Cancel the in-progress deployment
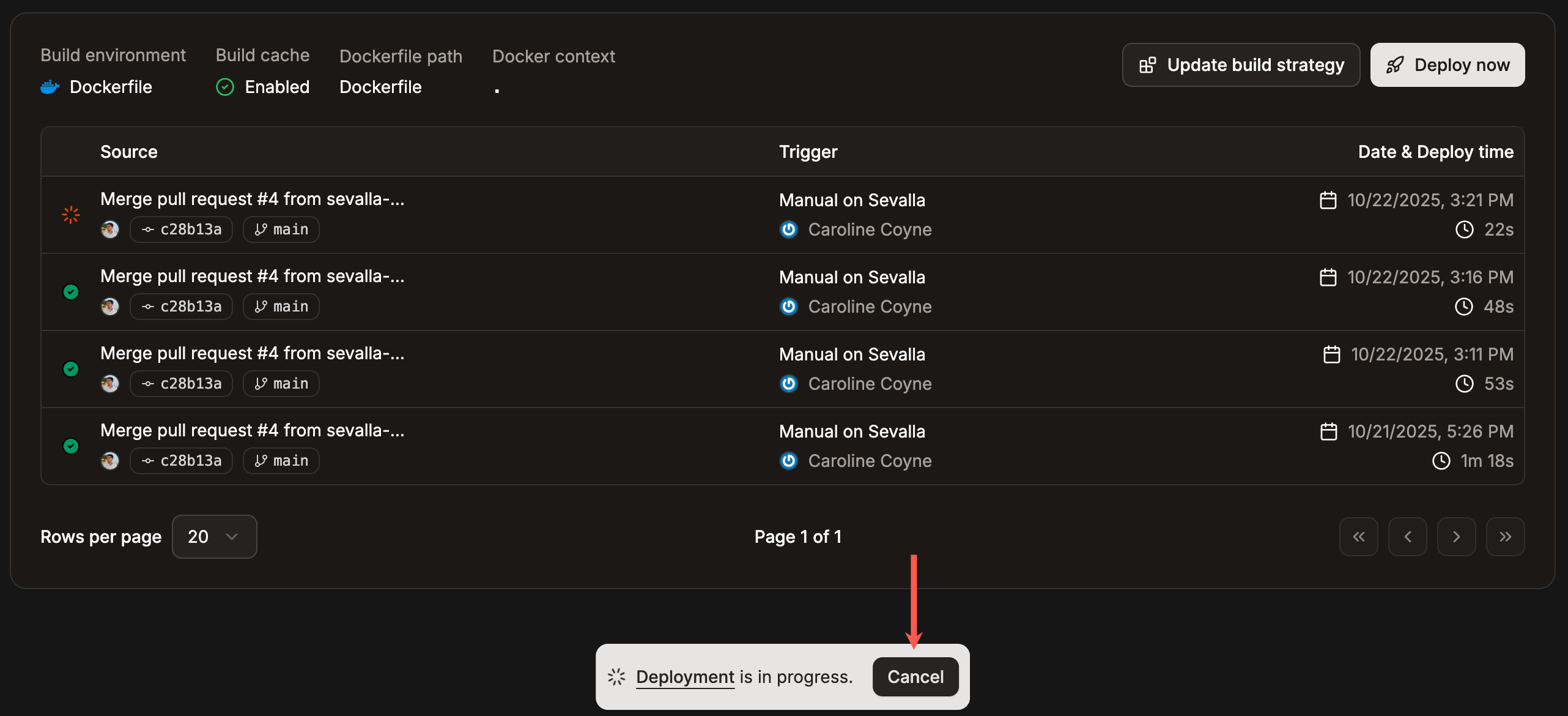 915,677
